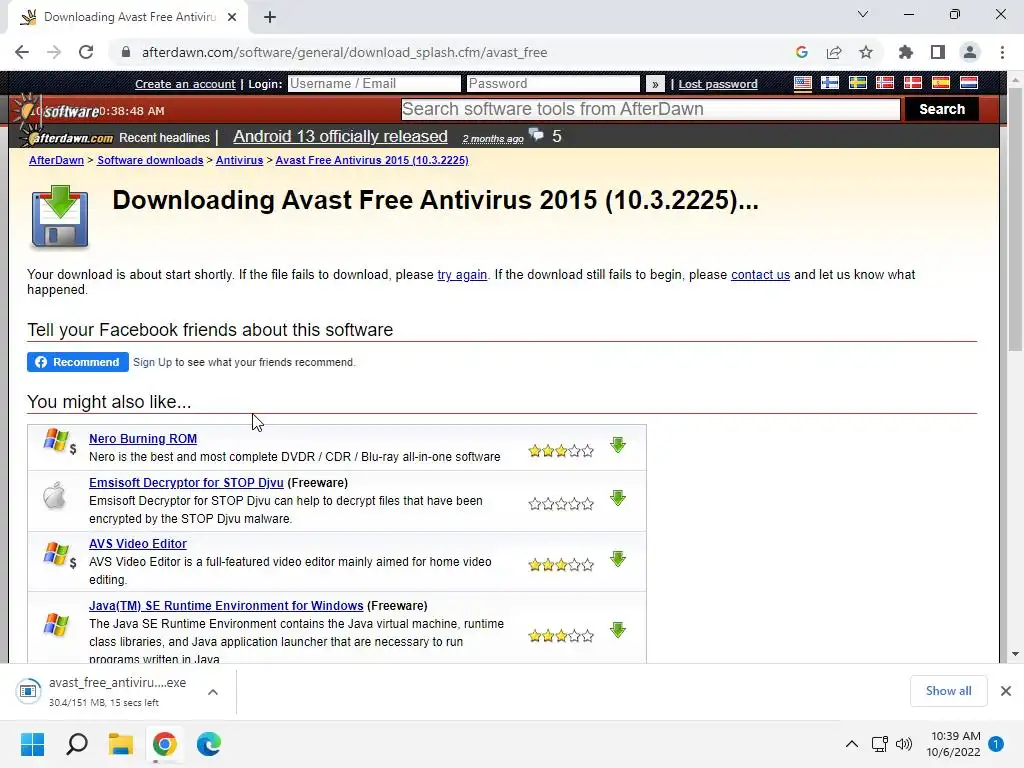Open Java SE Runtime Environment link
The image size is (1024, 768).
pyautogui.click(x=226, y=605)
